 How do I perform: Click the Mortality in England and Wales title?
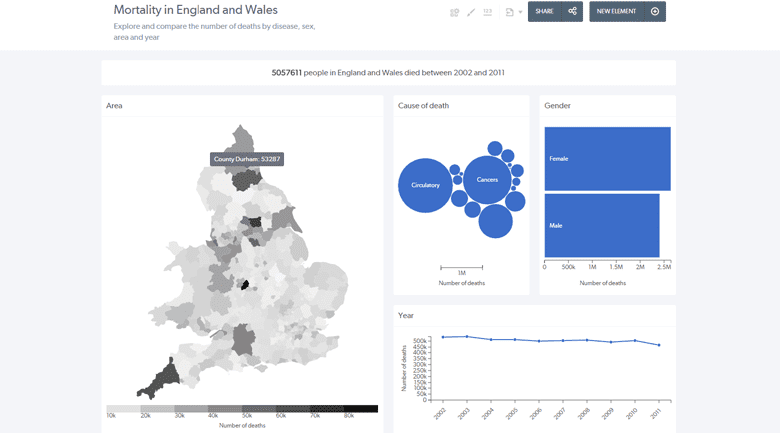click(x=195, y=9)
